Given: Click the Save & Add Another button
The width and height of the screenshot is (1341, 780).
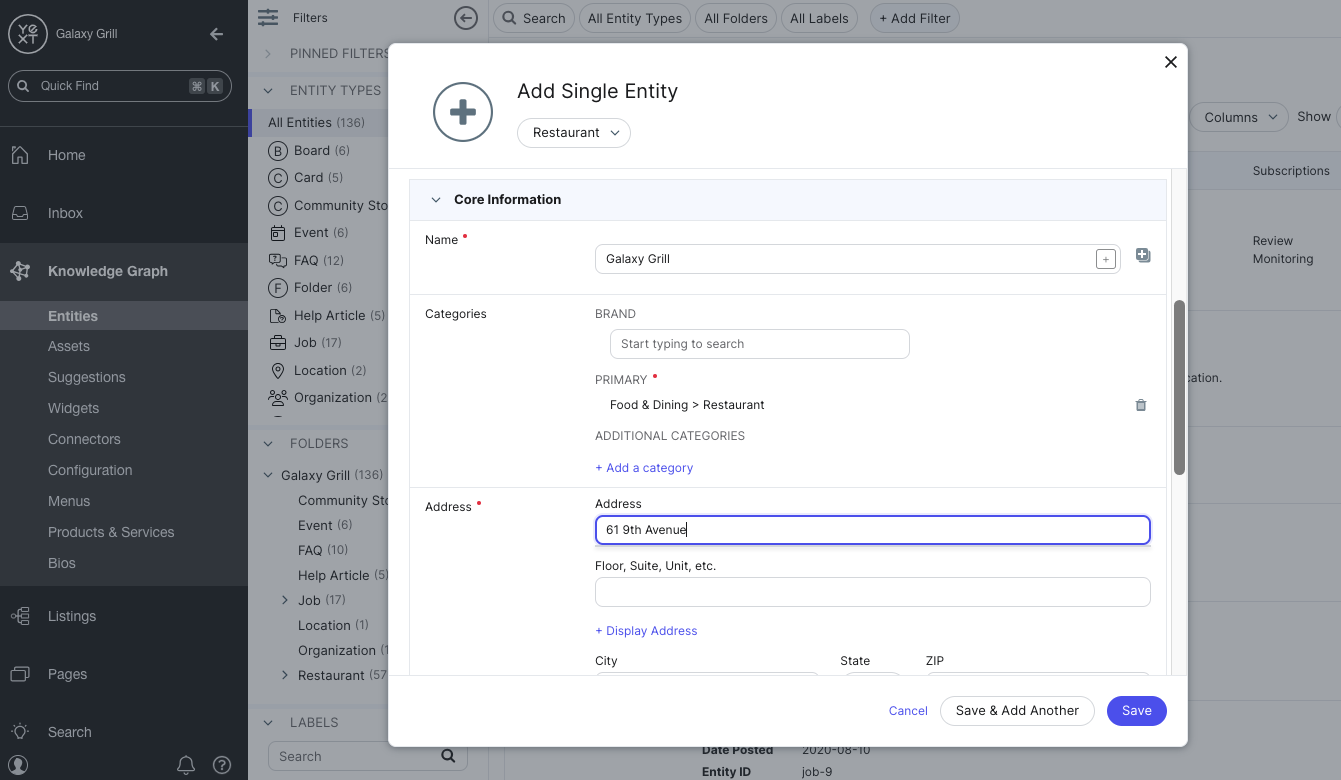Looking at the screenshot, I should point(1017,710).
